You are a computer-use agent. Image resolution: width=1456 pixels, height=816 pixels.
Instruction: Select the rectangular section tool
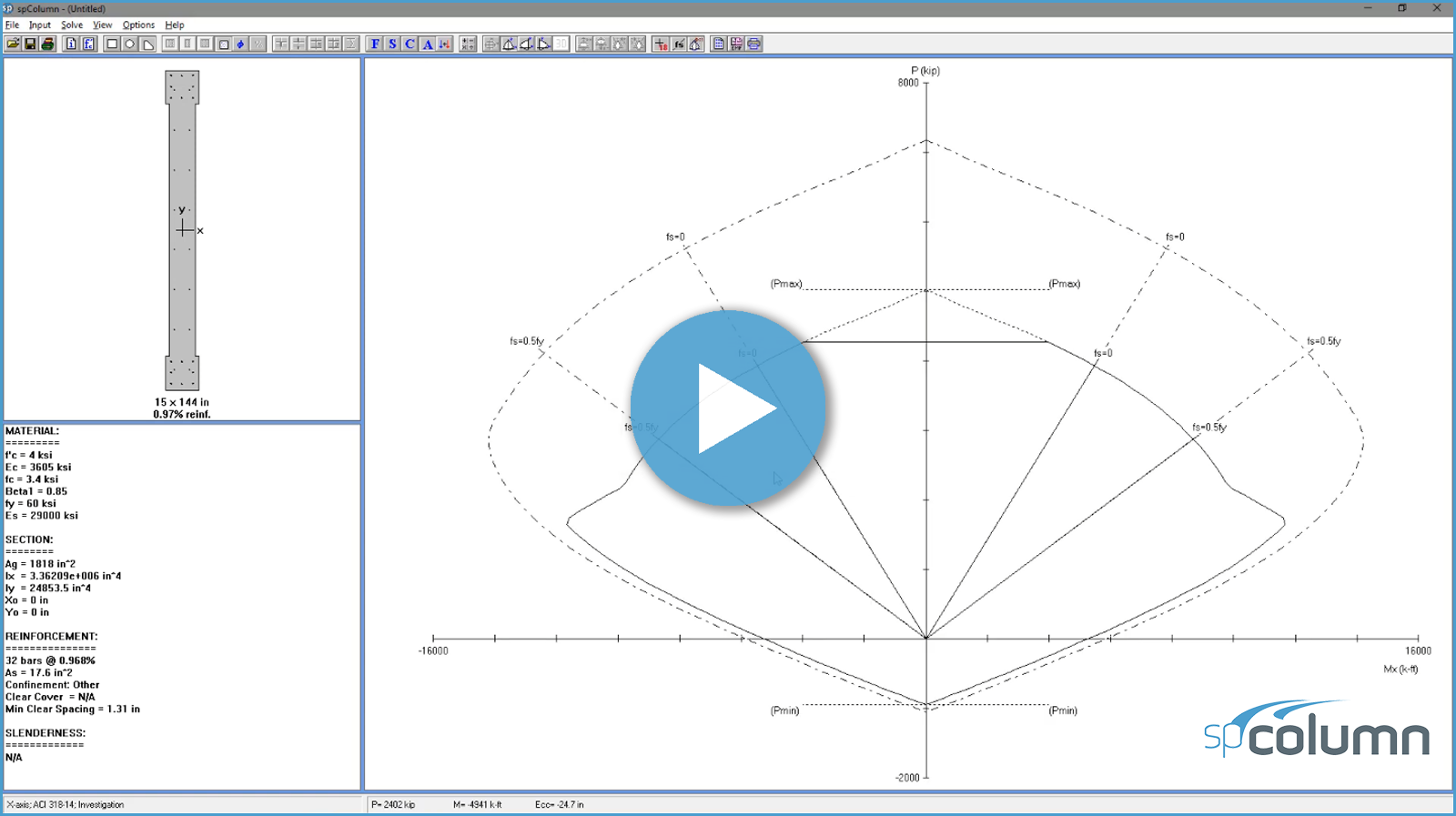(x=112, y=44)
